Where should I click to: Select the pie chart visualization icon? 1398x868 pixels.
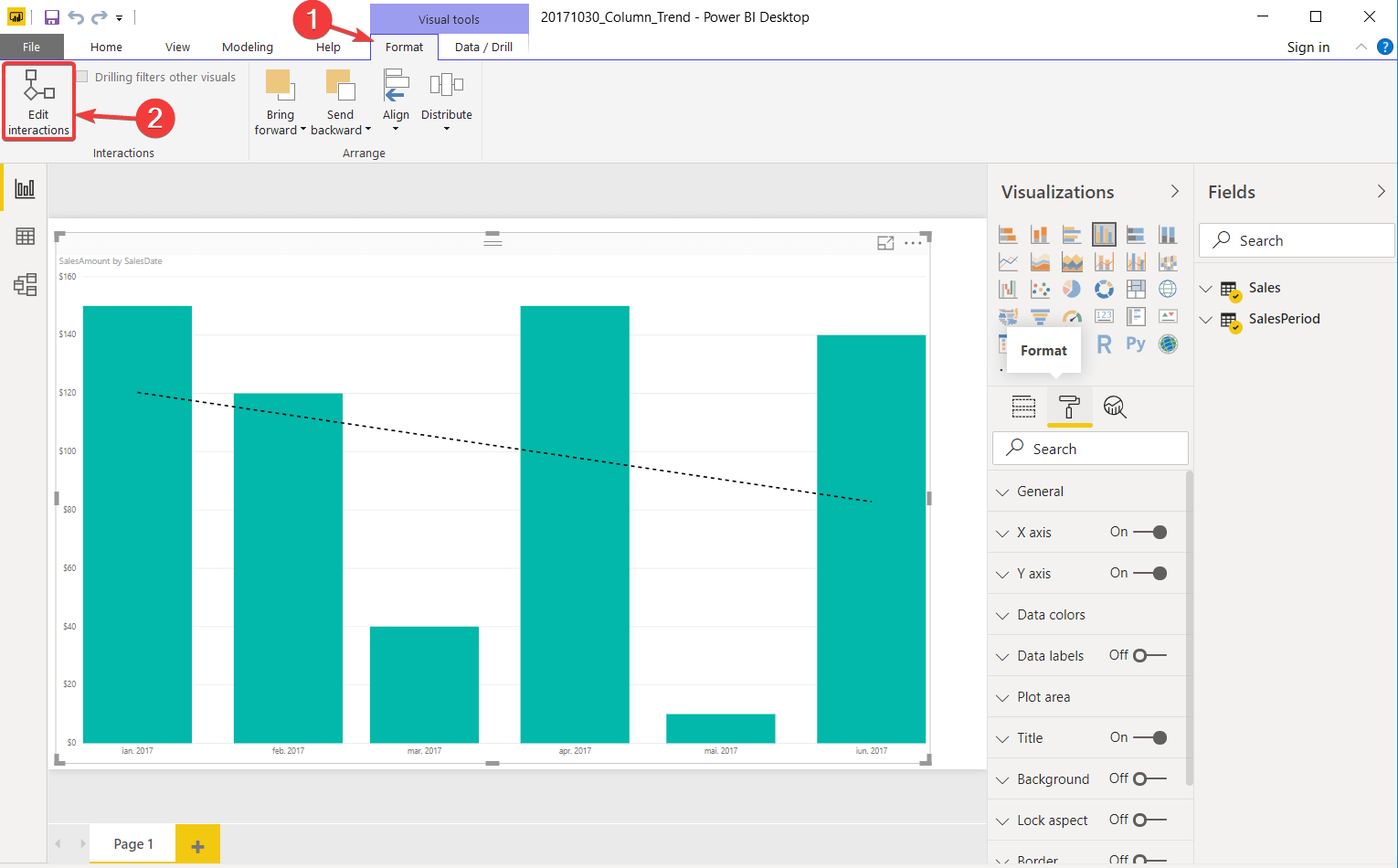coord(1072,289)
